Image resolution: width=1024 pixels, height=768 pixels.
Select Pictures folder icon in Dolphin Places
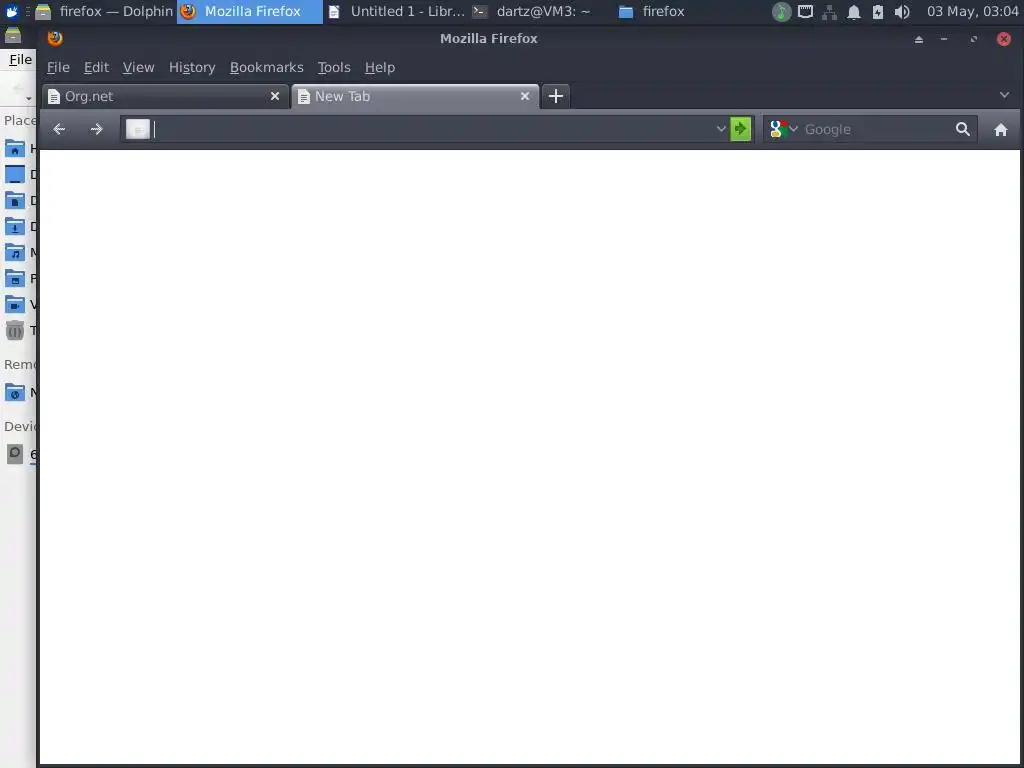point(14,279)
